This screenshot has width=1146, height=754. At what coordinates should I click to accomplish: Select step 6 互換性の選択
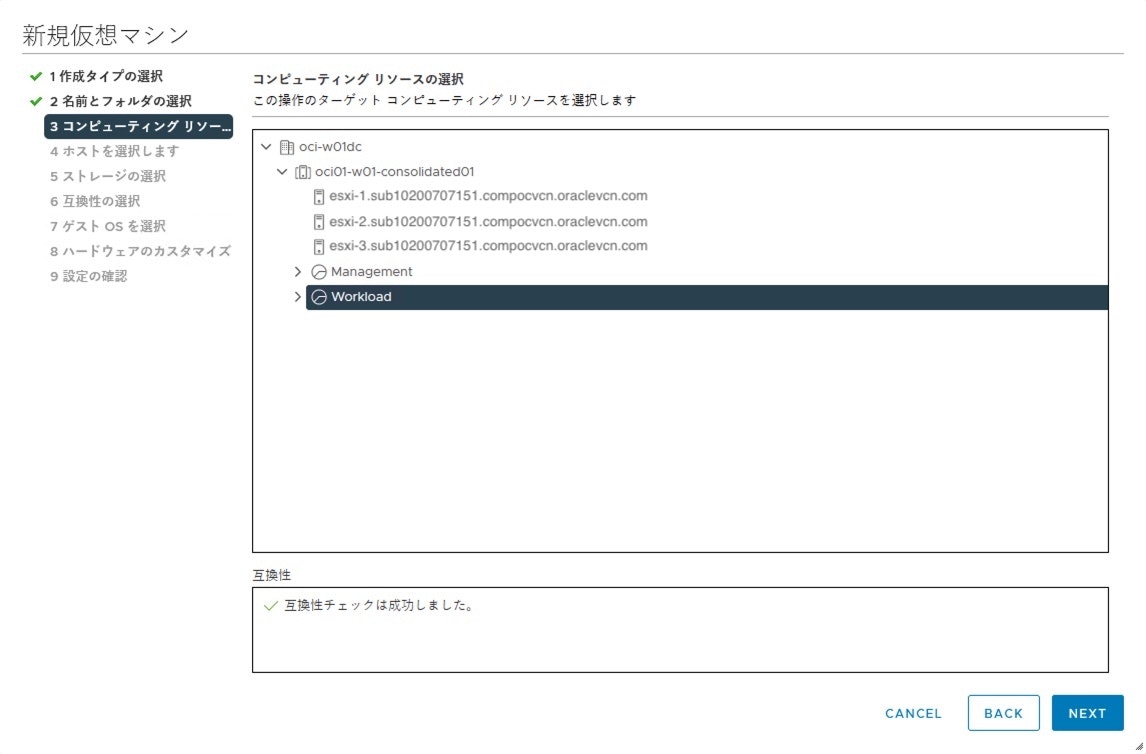pyautogui.click(x=95, y=201)
